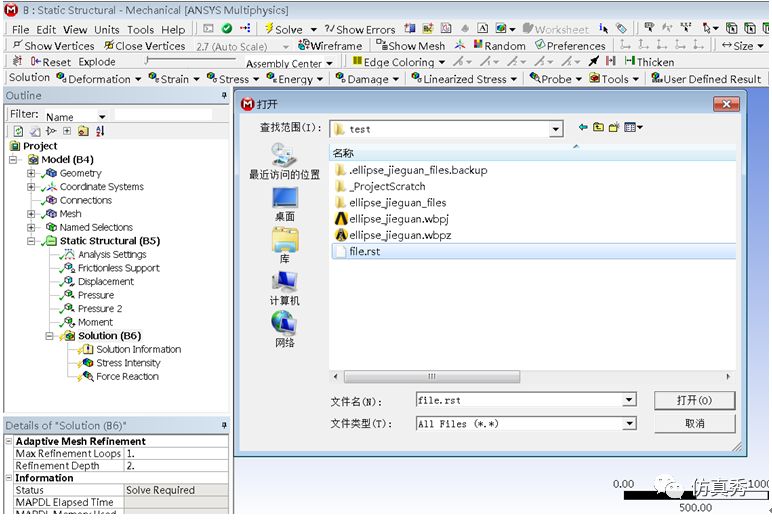772x521 pixels.
Task: Select Force Reaction result
Action: (127, 376)
